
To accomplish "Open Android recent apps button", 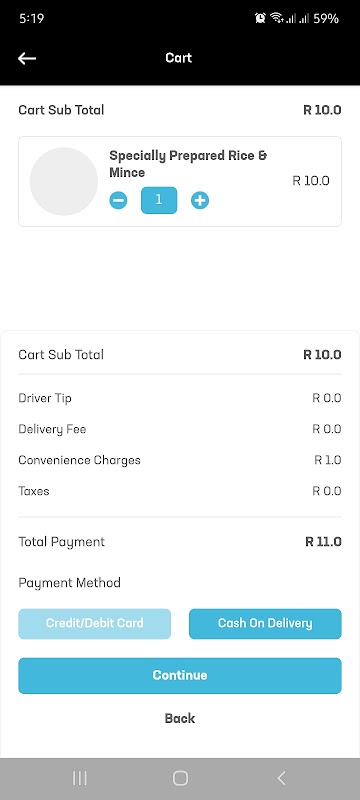I will pos(80,778).
